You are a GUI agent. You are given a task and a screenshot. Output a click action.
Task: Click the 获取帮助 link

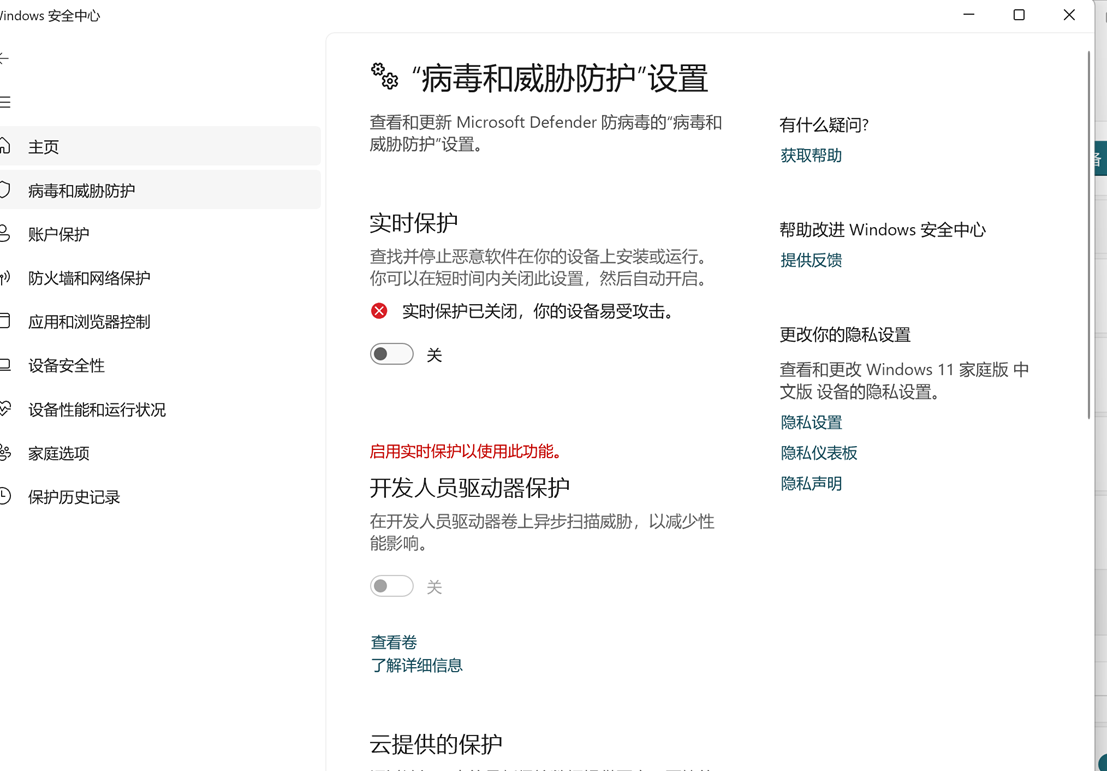(x=811, y=155)
